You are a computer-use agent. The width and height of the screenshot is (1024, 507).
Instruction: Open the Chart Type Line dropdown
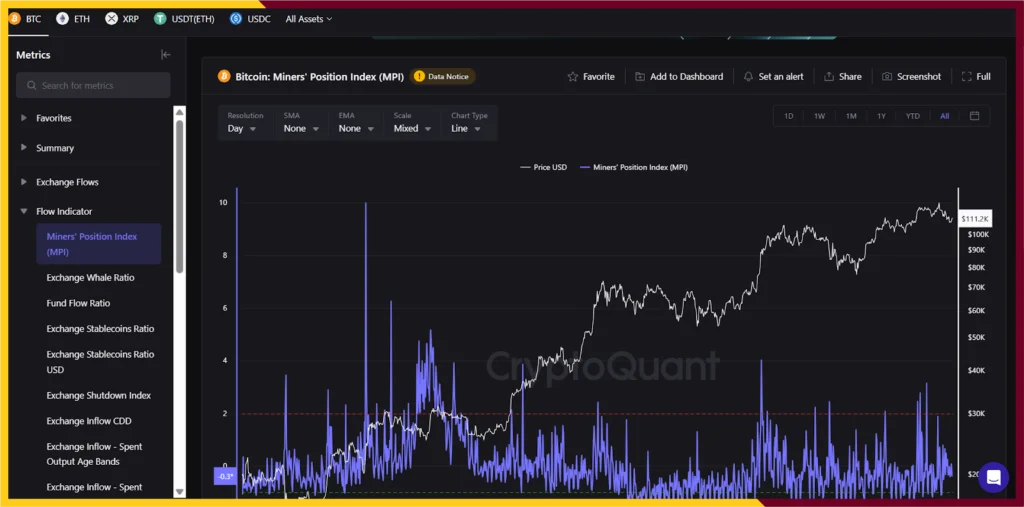466,128
